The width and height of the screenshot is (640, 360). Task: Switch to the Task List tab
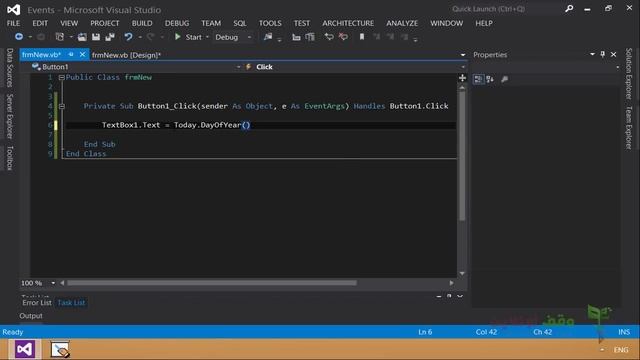tap(71, 302)
